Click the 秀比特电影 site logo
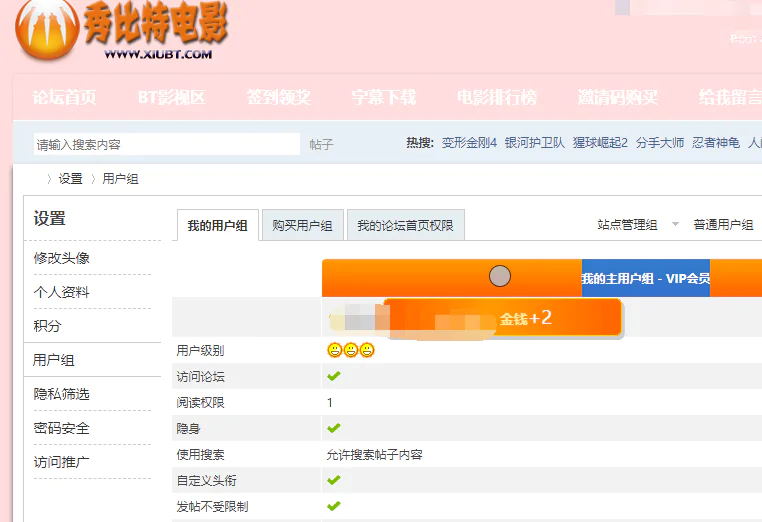The height and width of the screenshot is (522, 762). pos(121,30)
